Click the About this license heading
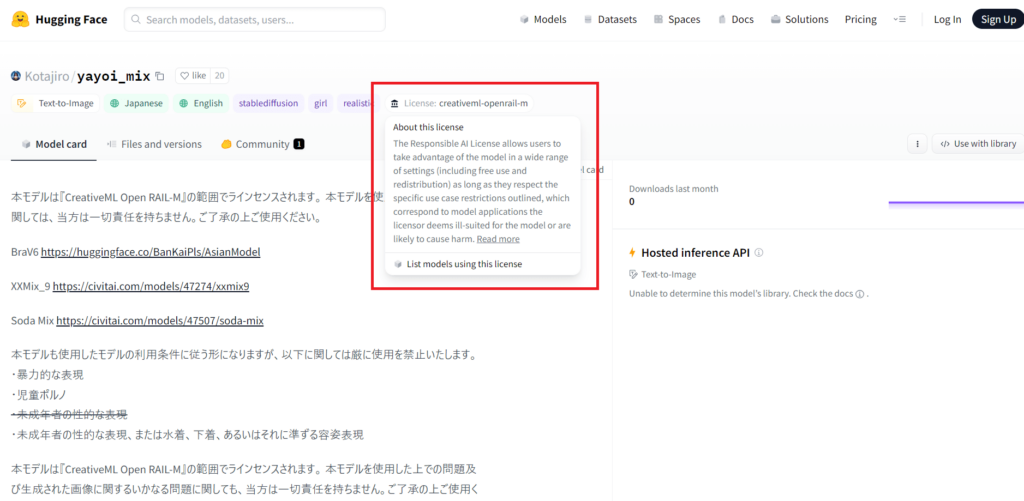 (428, 127)
